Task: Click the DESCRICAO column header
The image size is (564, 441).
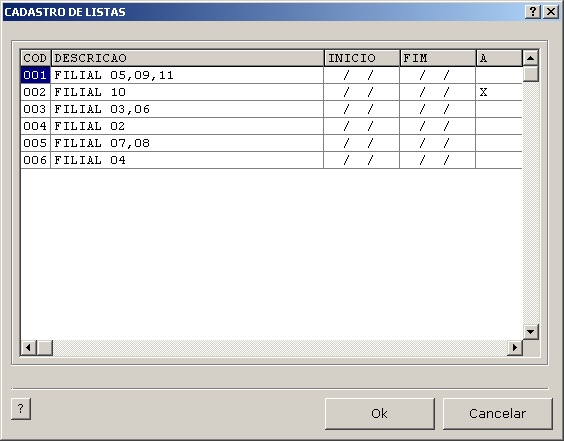Action: point(187,58)
